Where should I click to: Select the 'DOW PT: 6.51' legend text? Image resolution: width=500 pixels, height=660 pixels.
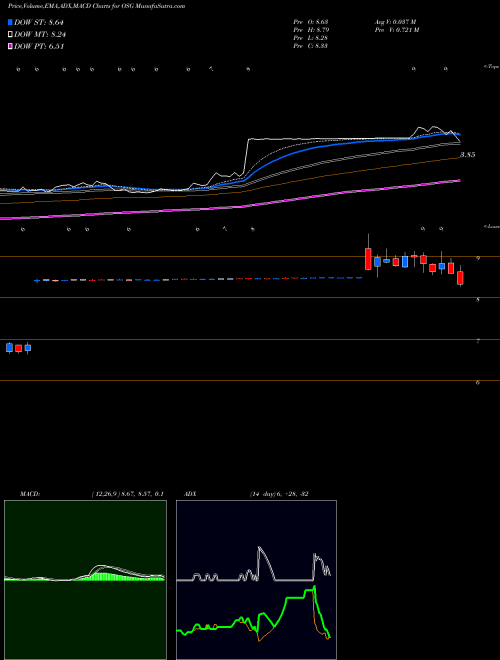pos(39,46)
